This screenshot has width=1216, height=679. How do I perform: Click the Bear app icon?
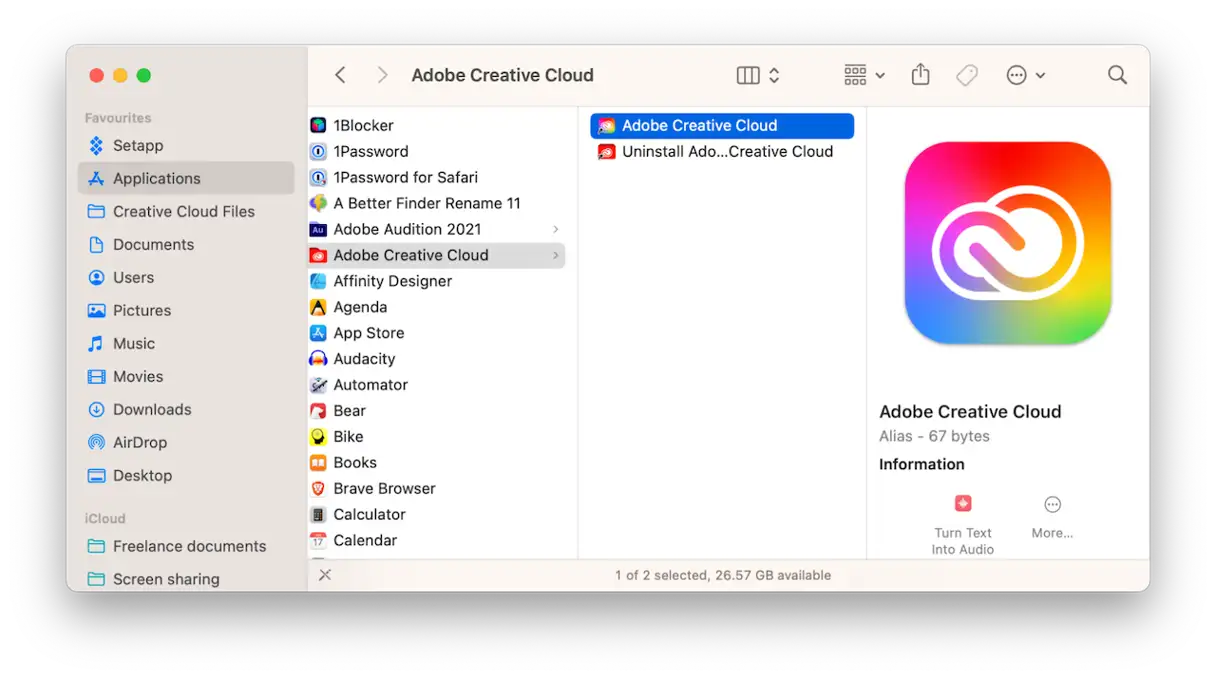pos(318,411)
